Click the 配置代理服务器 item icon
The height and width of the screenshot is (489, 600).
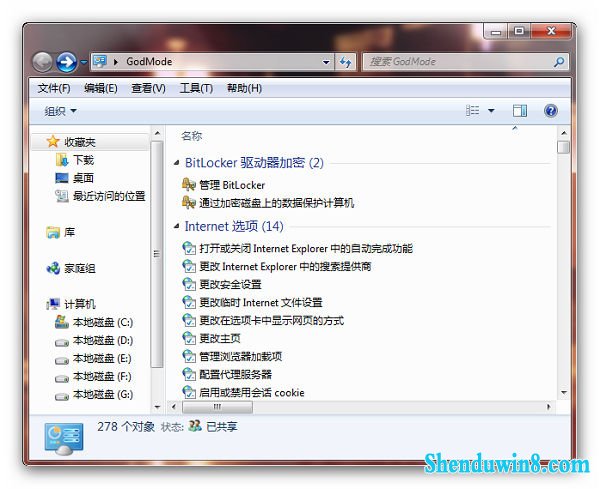point(189,374)
